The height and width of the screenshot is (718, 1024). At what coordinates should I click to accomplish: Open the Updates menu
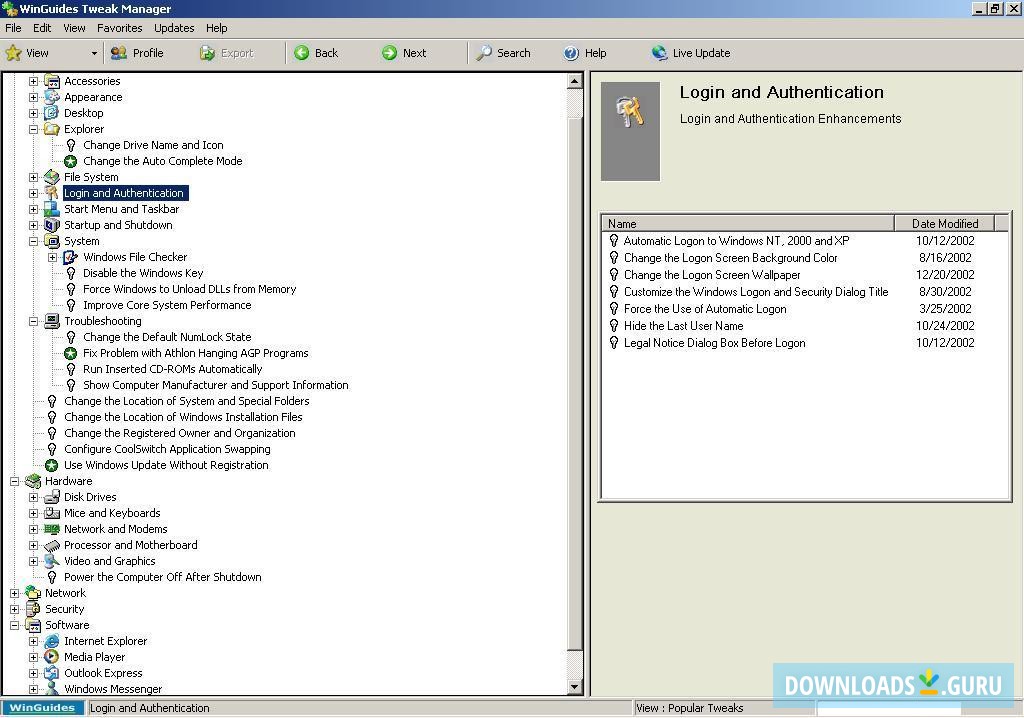(174, 28)
